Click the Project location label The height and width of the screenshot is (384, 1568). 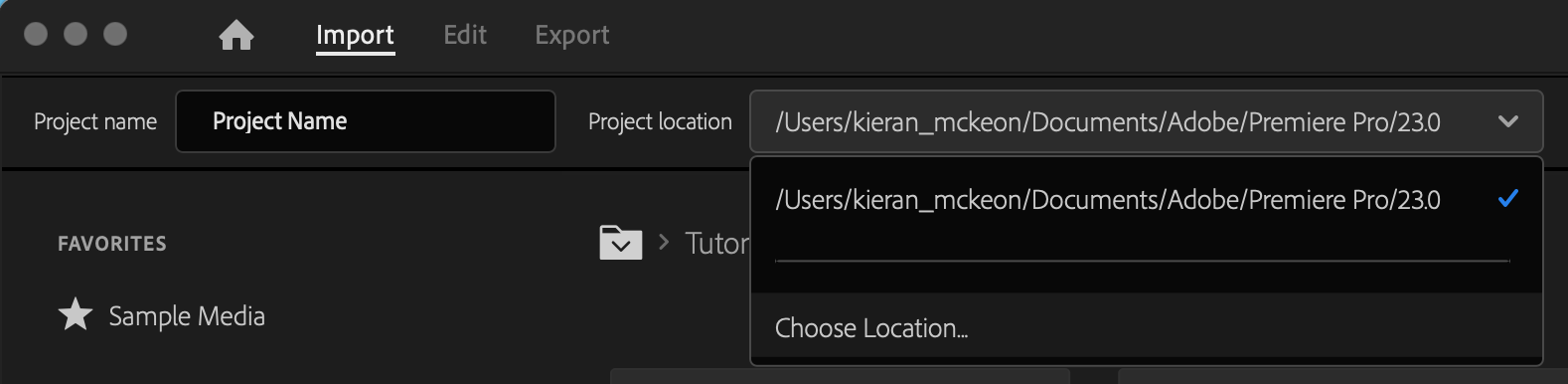(x=660, y=121)
